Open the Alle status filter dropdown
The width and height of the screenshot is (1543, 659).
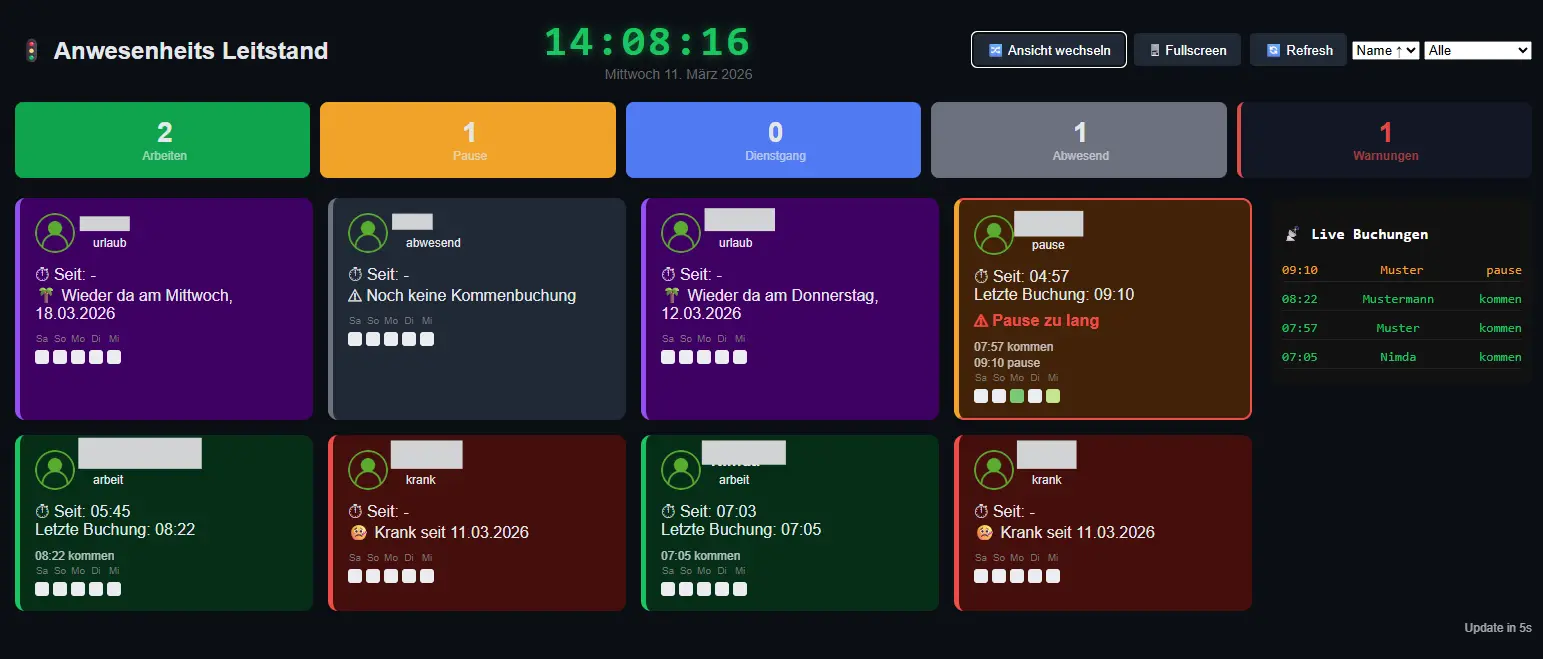click(x=1477, y=49)
